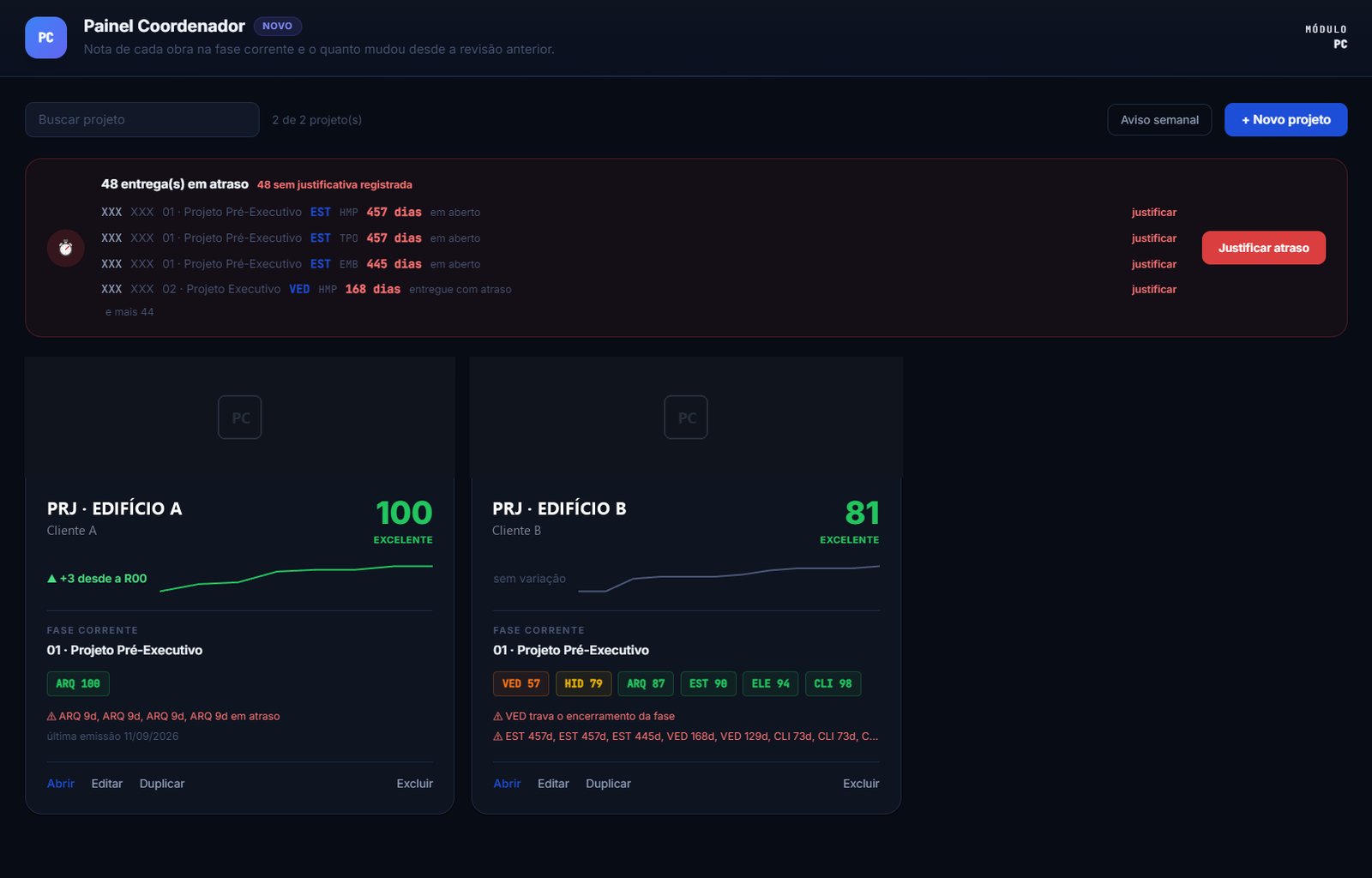Click the '48 entrega(s) em atraso' heading
The width and height of the screenshot is (1372, 878).
(175, 184)
